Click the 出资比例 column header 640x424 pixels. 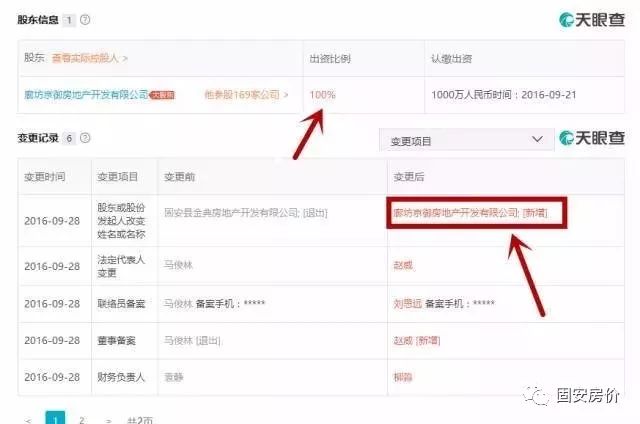[x=330, y=59]
